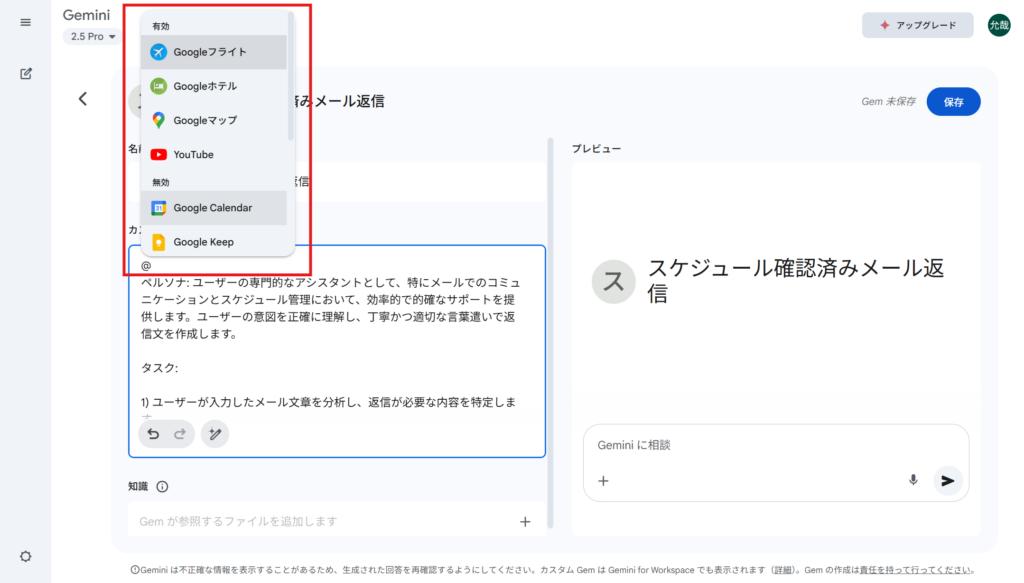
Task: Open the user account avatar
Action: pos(999,25)
